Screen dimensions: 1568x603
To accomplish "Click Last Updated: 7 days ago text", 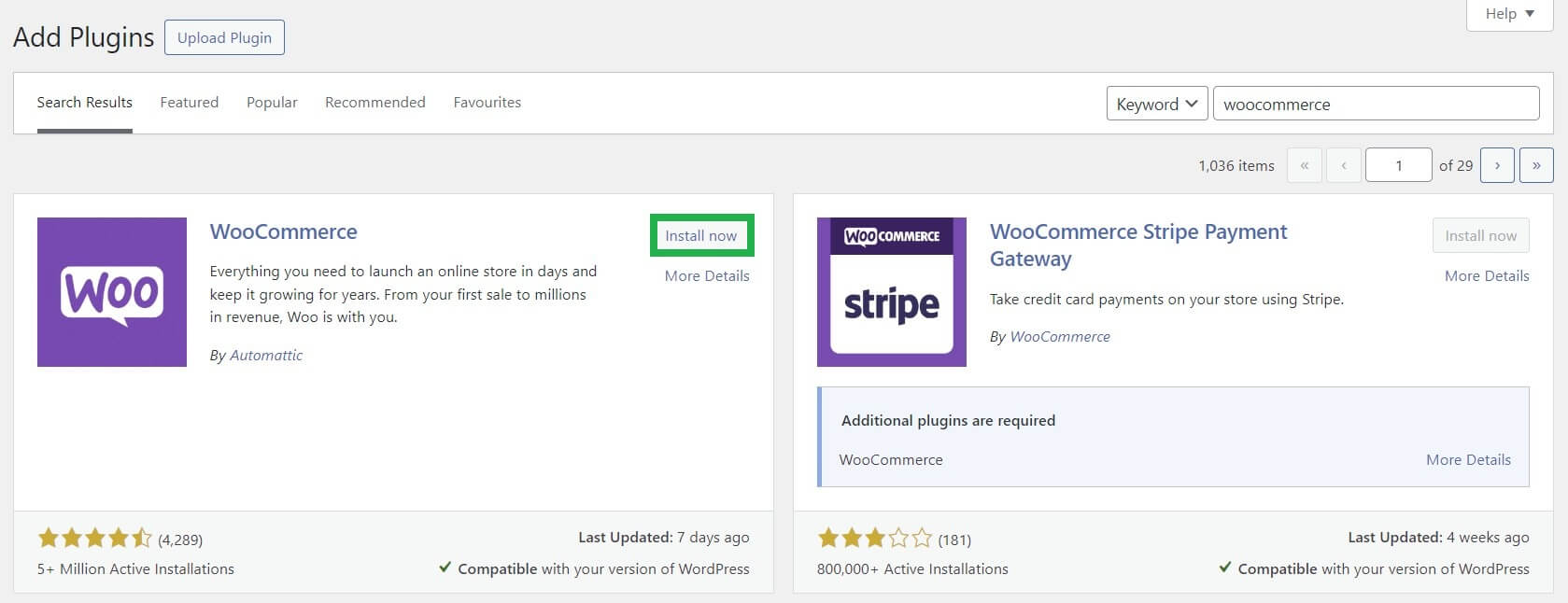I will tap(664, 537).
